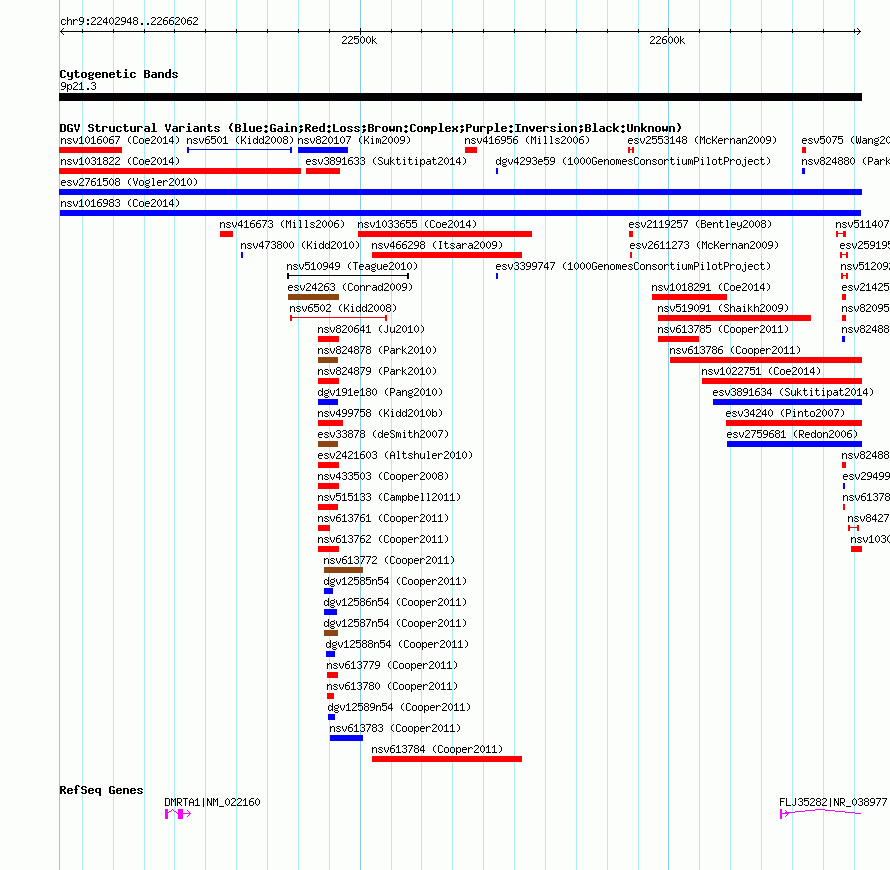Open esv24263 (Conrad2009) complex variant label
Screen dimensions: 890x870
pyautogui.click(x=350, y=287)
